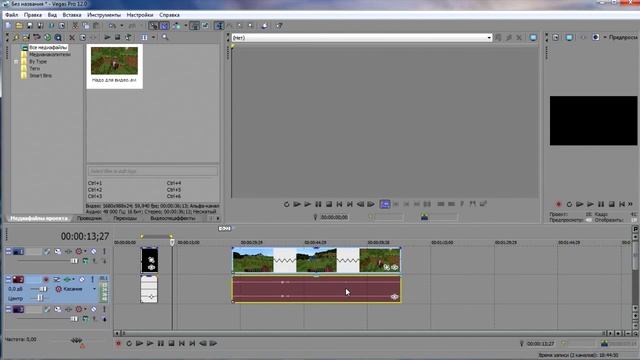Viewport: 640px width, 360px height.
Task: Click the media search tags input field
Action: 153,171
